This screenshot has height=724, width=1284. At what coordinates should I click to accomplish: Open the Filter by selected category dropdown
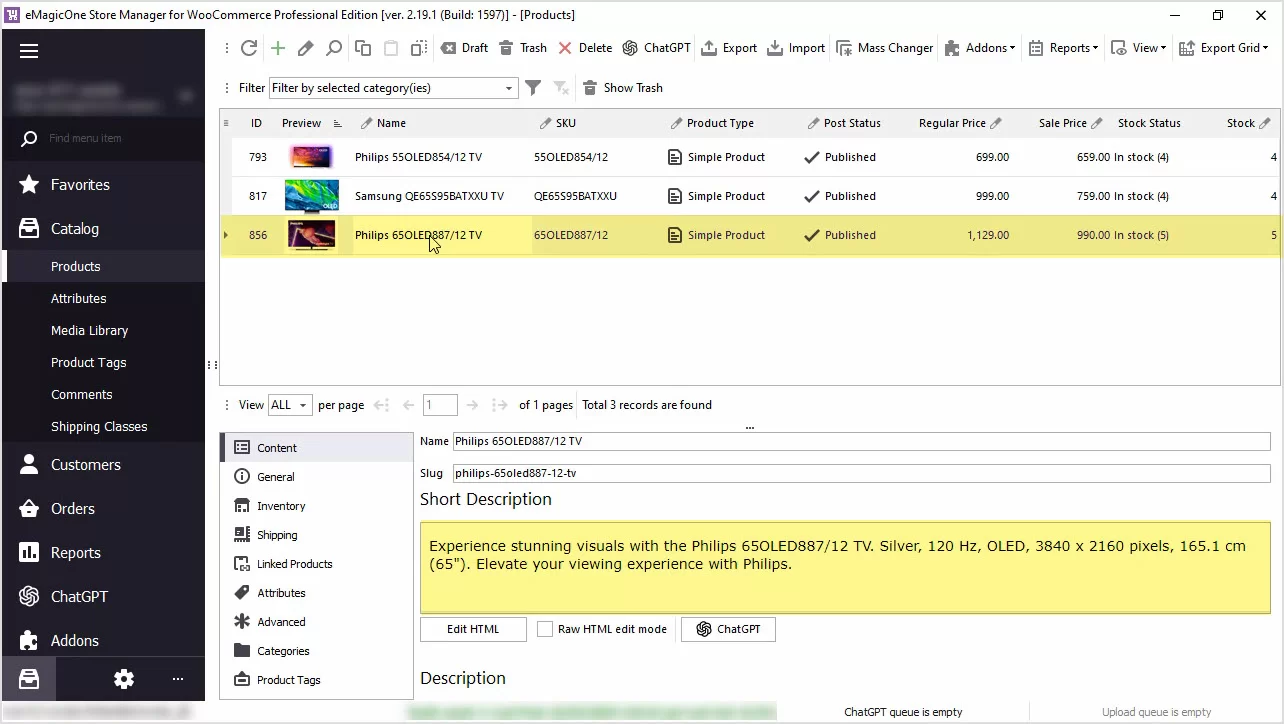[x=508, y=88]
